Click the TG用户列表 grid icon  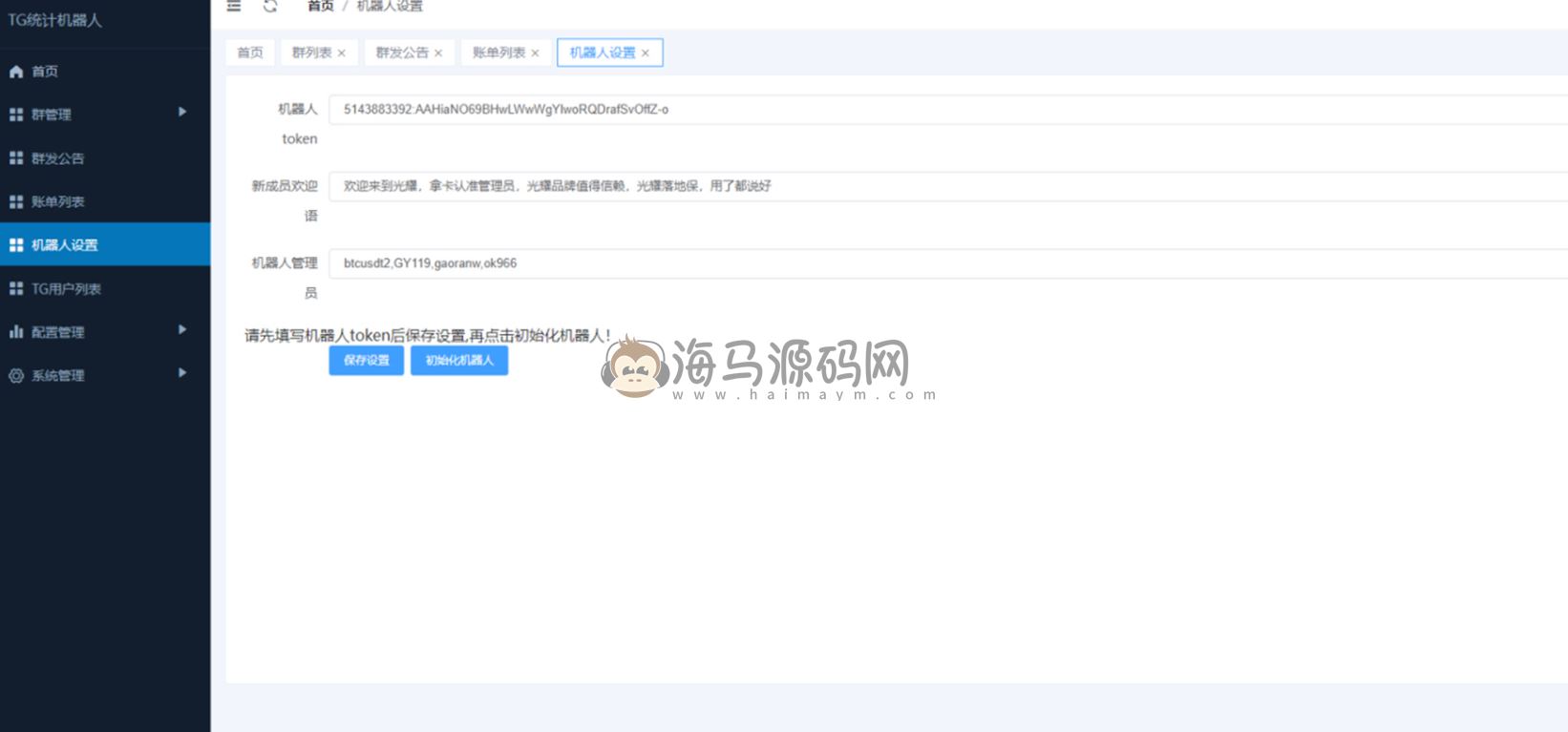(16, 288)
